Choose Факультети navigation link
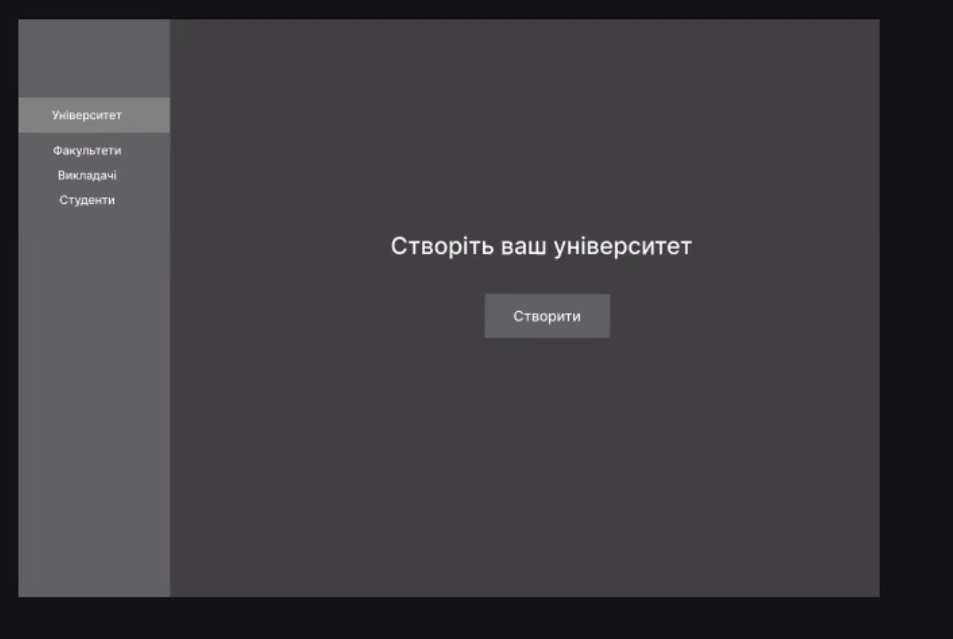 point(87,151)
